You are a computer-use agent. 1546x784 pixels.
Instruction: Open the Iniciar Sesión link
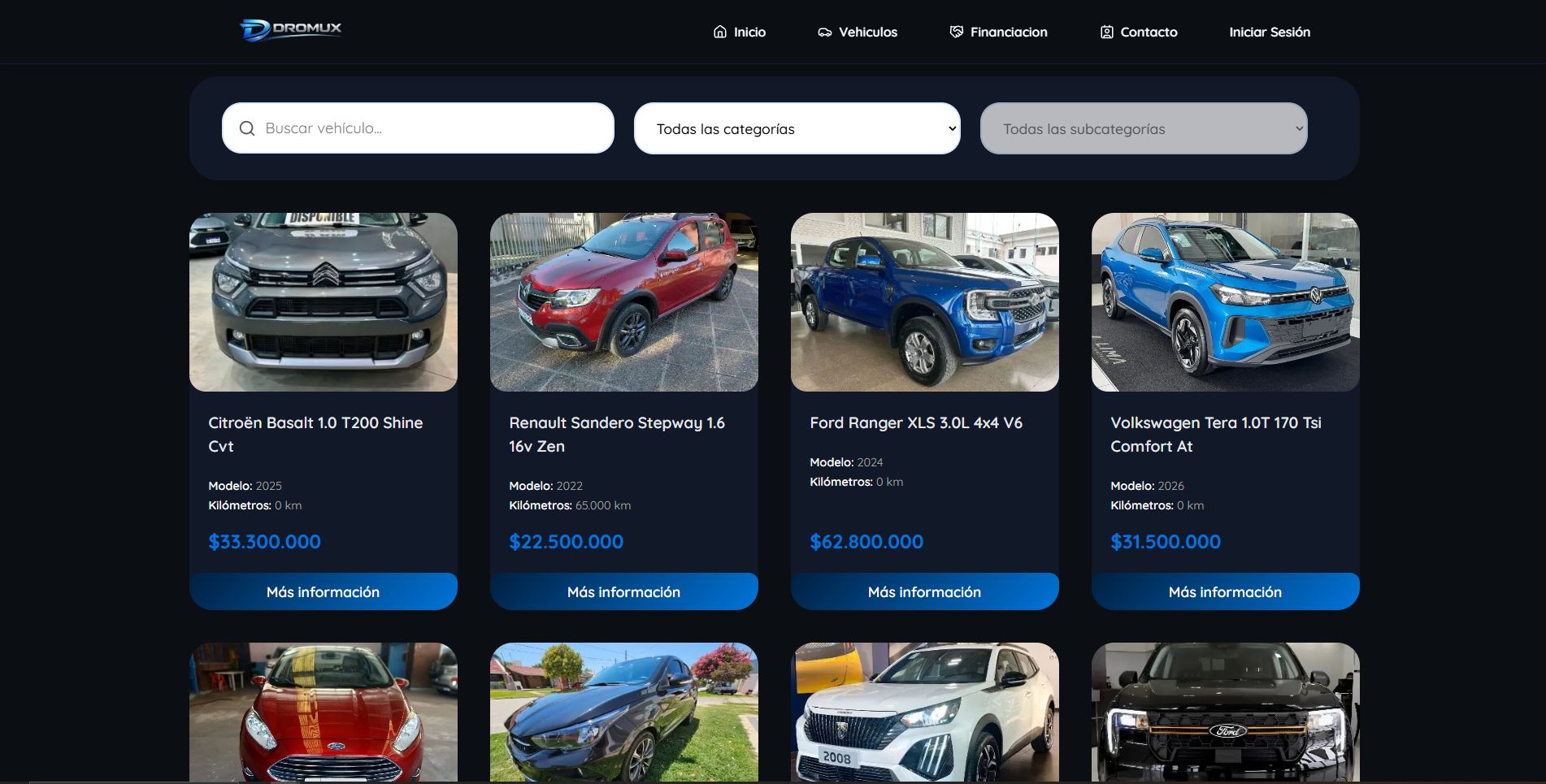click(1269, 32)
